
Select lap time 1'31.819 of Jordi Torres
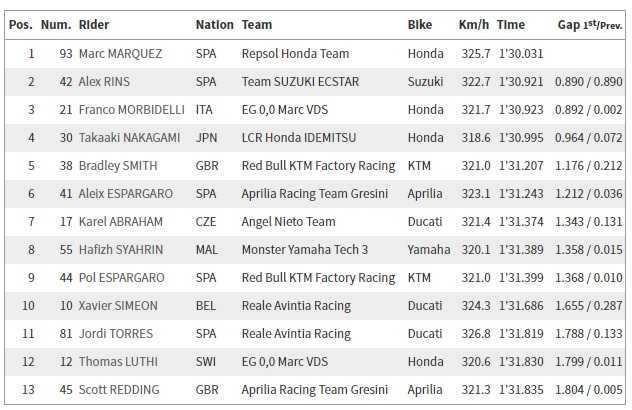(x=521, y=334)
